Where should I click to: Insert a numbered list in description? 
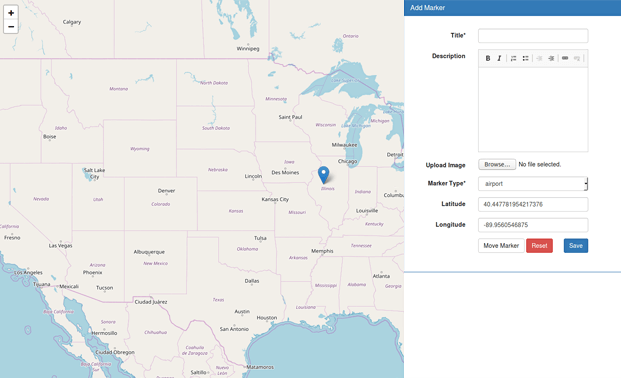[x=513, y=58]
